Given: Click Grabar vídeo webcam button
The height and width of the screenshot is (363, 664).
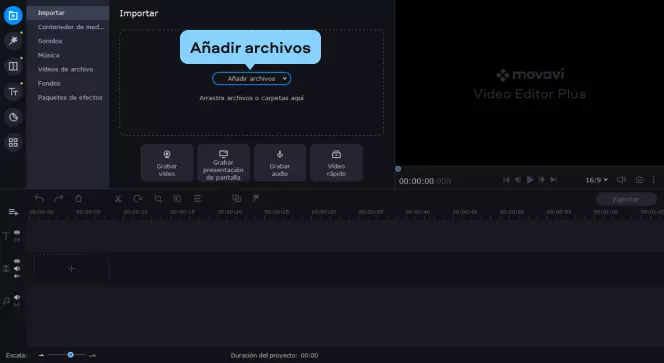Looking at the screenshot, I should (167, 163).
